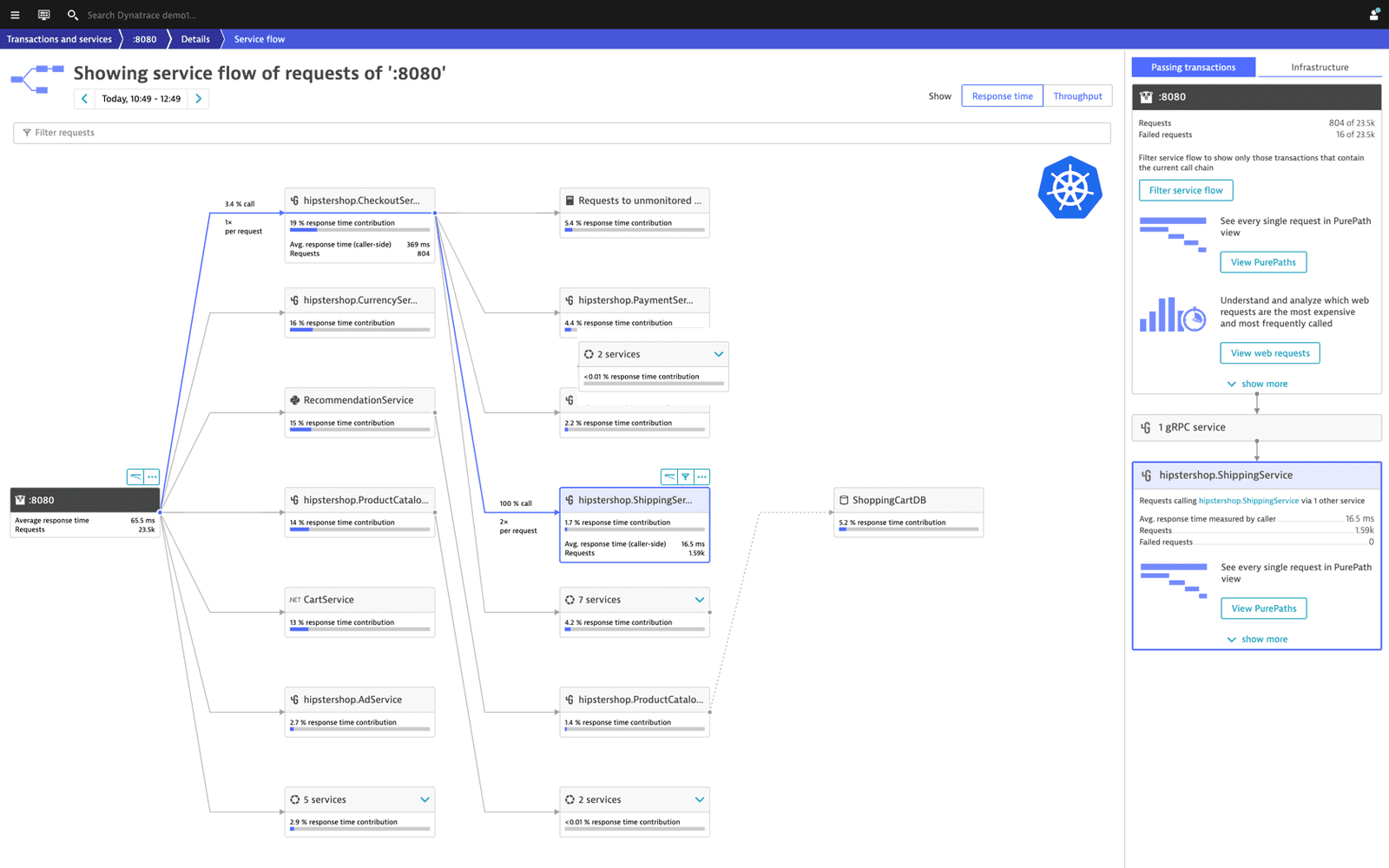1389x868 pixels.
Task: Expand the 5 services group
Action: [425, 799]
